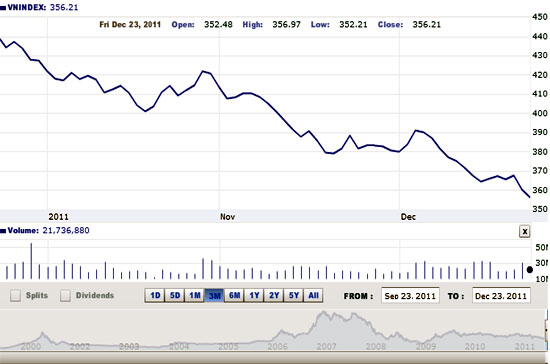Select the All range button
The image size is (550, 364).
coord(313,296)
